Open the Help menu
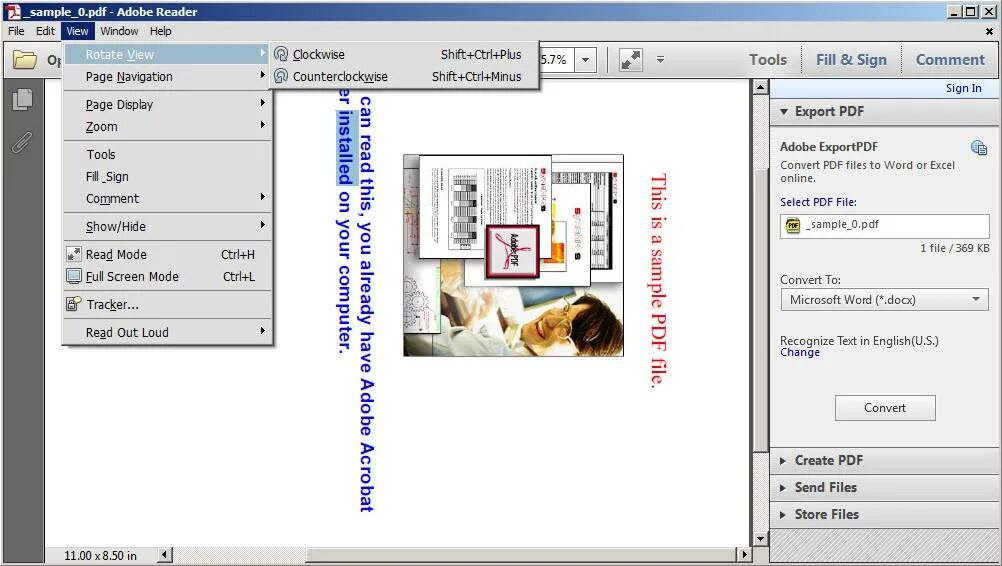Screen dimensions: 1002x566 (160, 31)
